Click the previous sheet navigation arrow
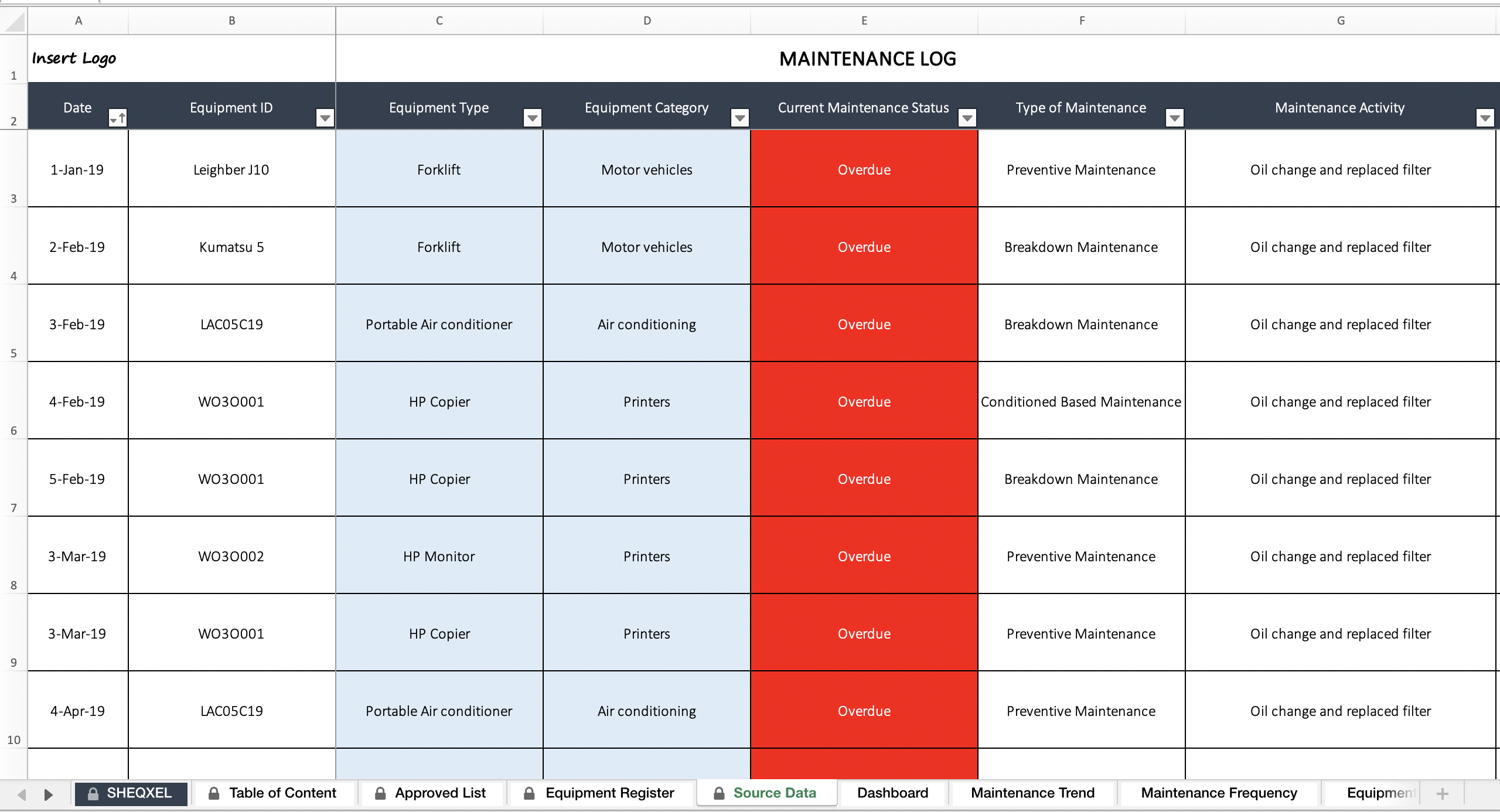1500x812 pixels. click(x=22, y=794)
